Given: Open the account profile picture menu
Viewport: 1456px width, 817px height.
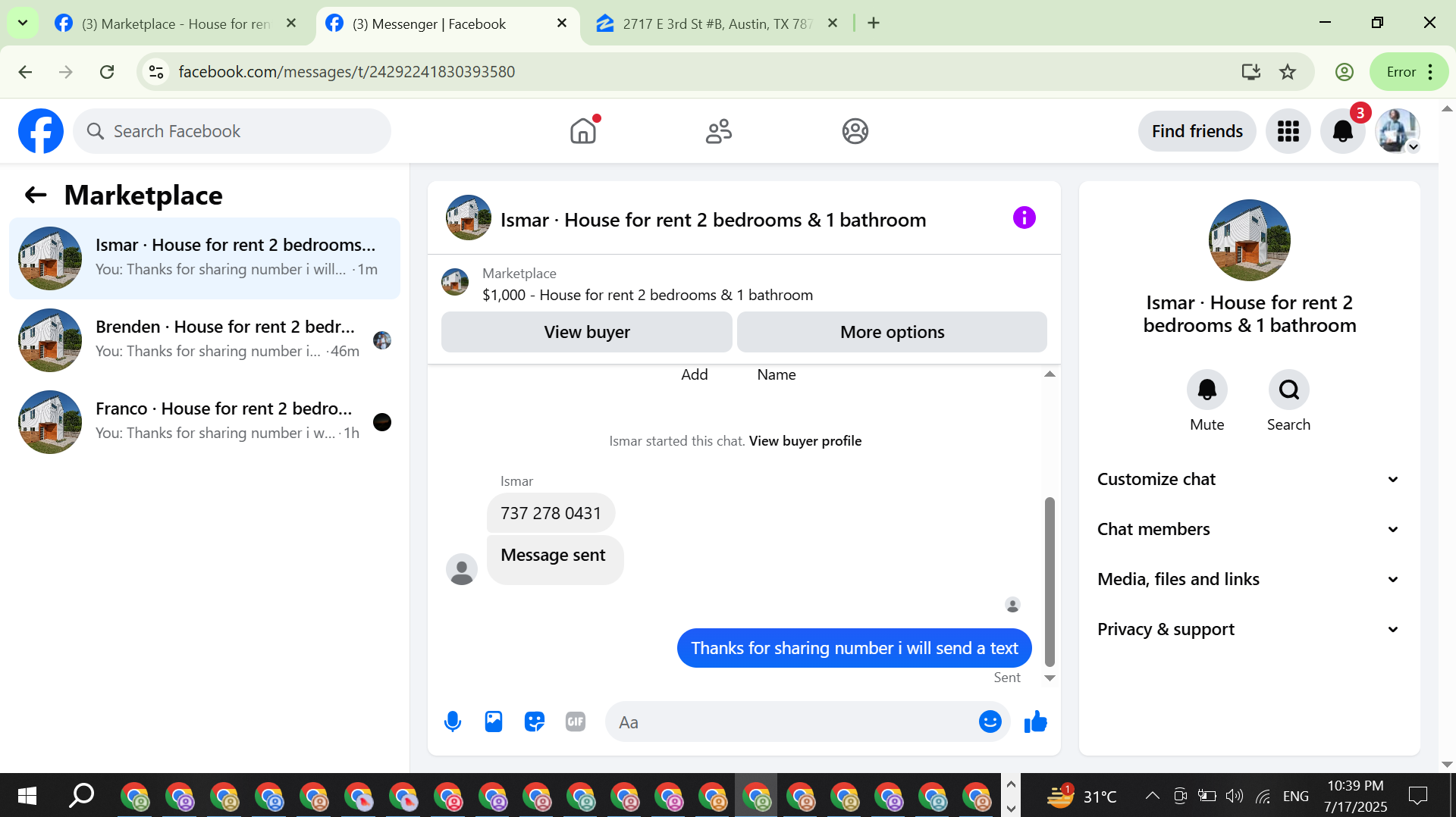Looking at the screenshot, I should (1398, 131).
